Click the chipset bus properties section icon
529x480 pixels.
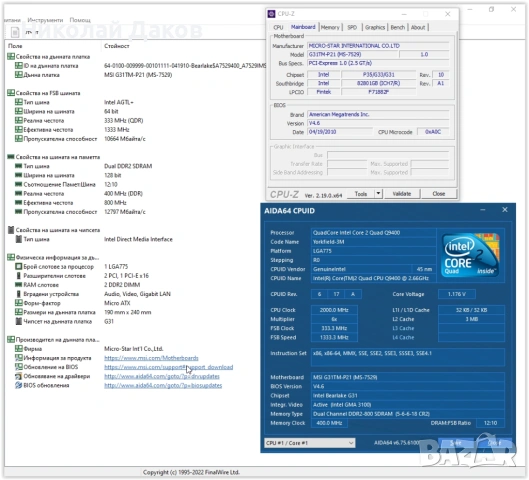[x=11, y=230]
